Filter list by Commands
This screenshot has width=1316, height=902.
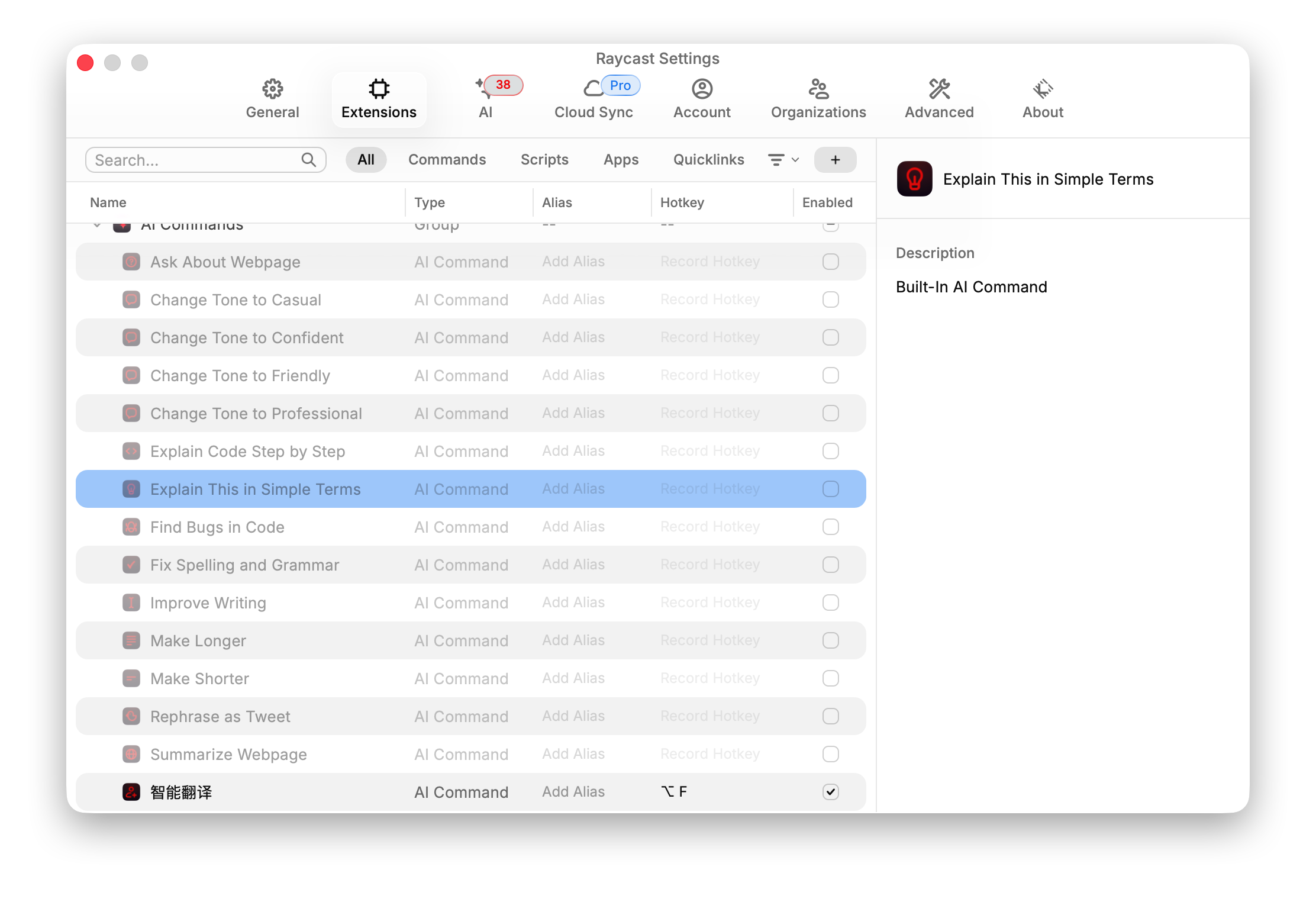click(x=447, y=160)
